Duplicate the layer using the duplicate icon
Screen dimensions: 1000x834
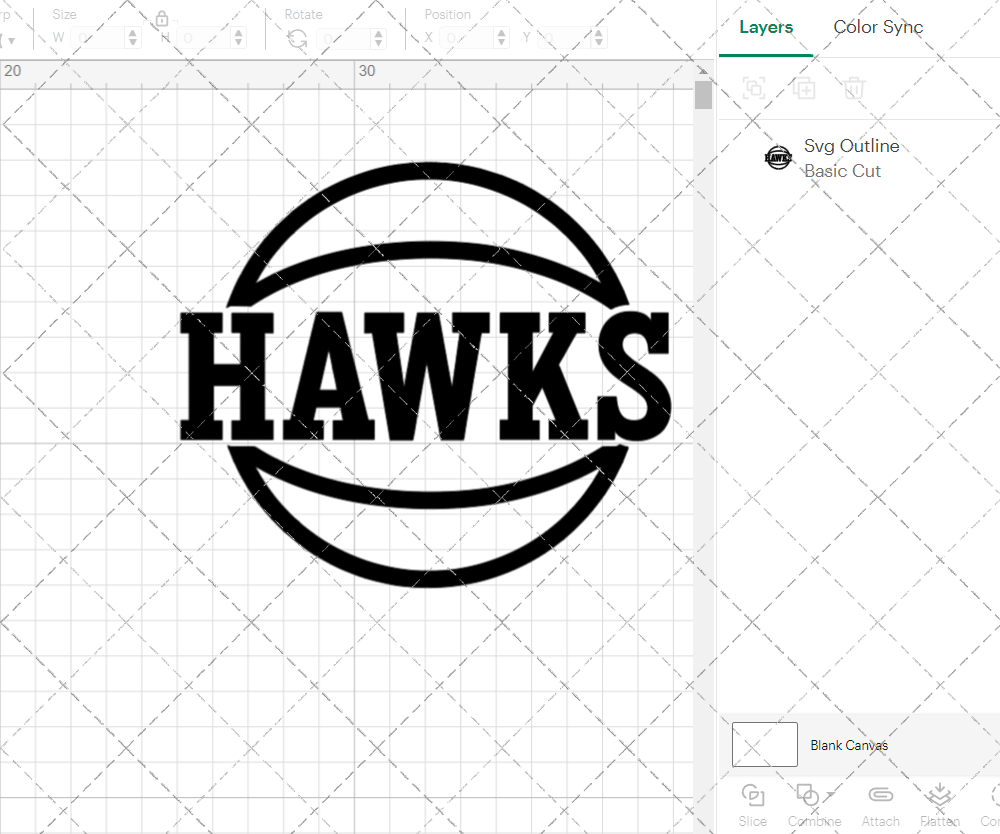coord(803,88)
